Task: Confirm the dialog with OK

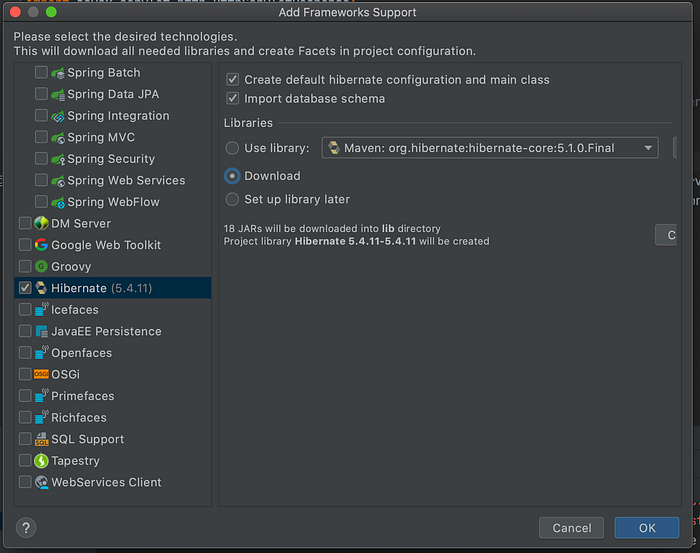Action: pos(646,528)
